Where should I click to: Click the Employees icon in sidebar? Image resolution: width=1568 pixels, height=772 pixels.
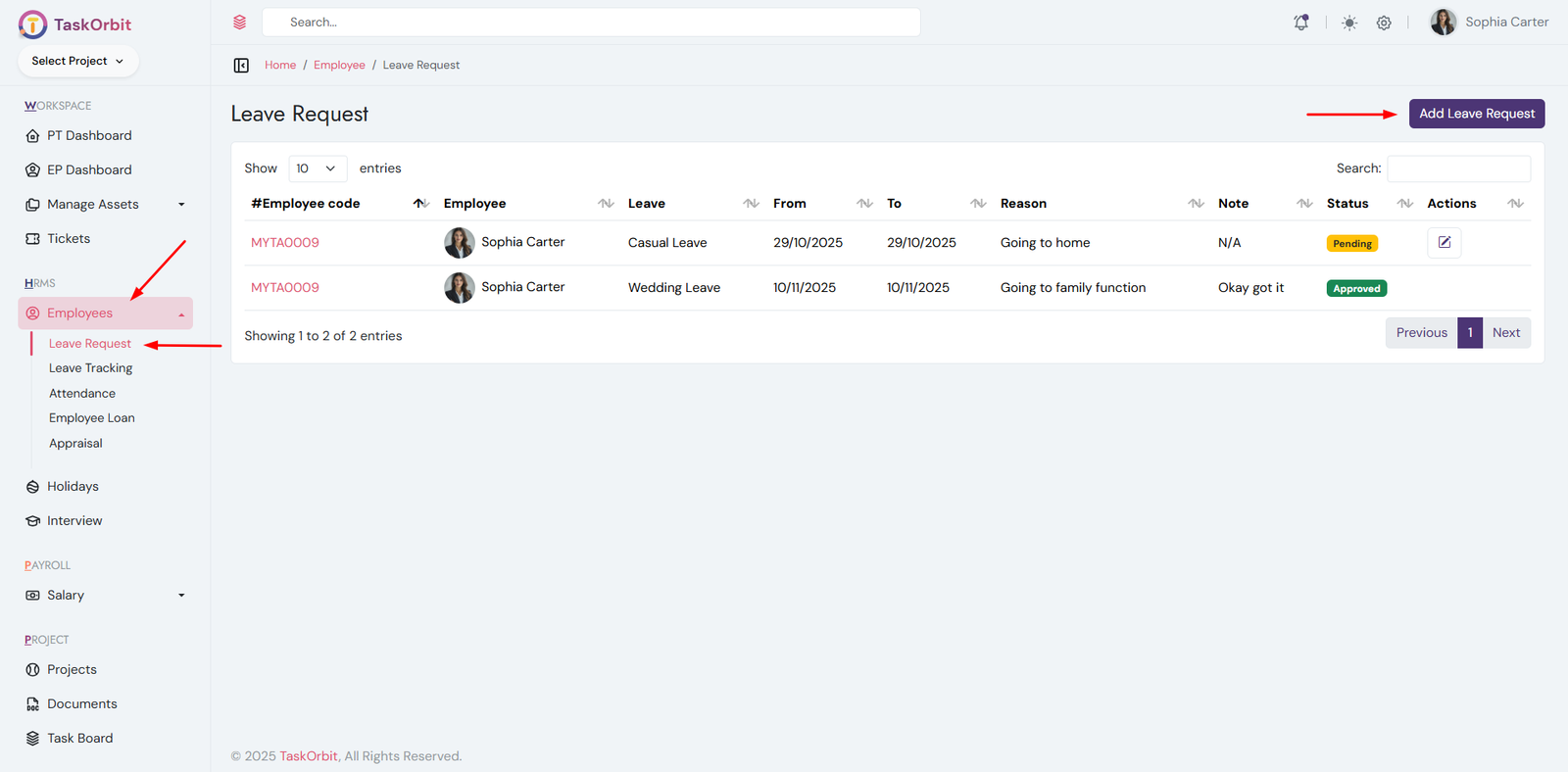tap(32, 314)
